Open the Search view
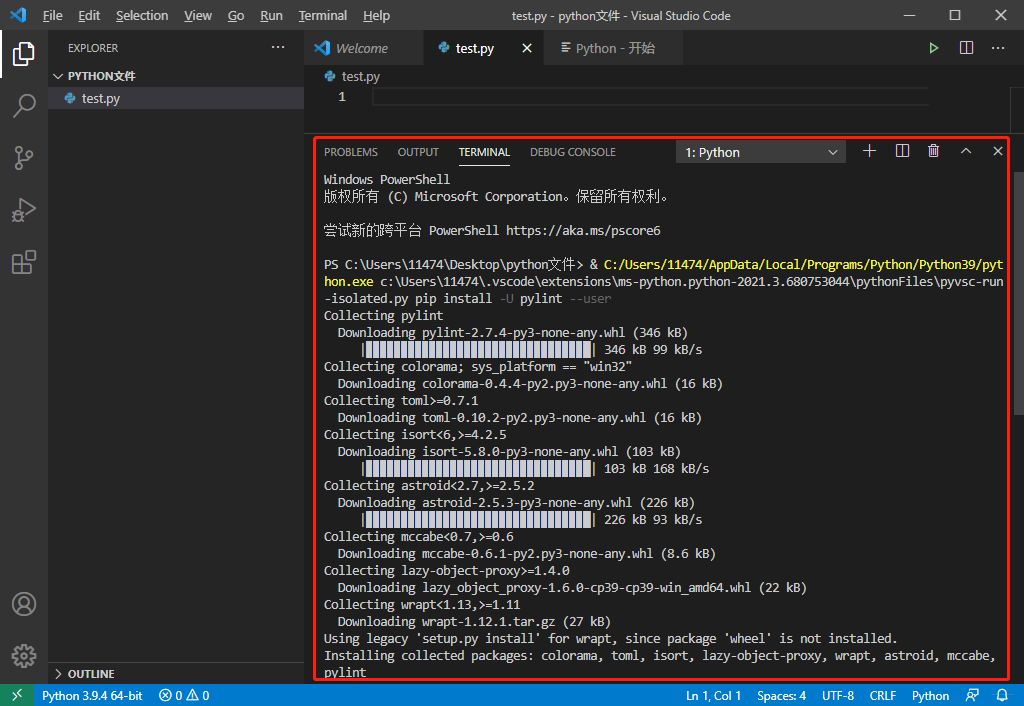The width and height of the screenshot is (1024, 706). 24,106
